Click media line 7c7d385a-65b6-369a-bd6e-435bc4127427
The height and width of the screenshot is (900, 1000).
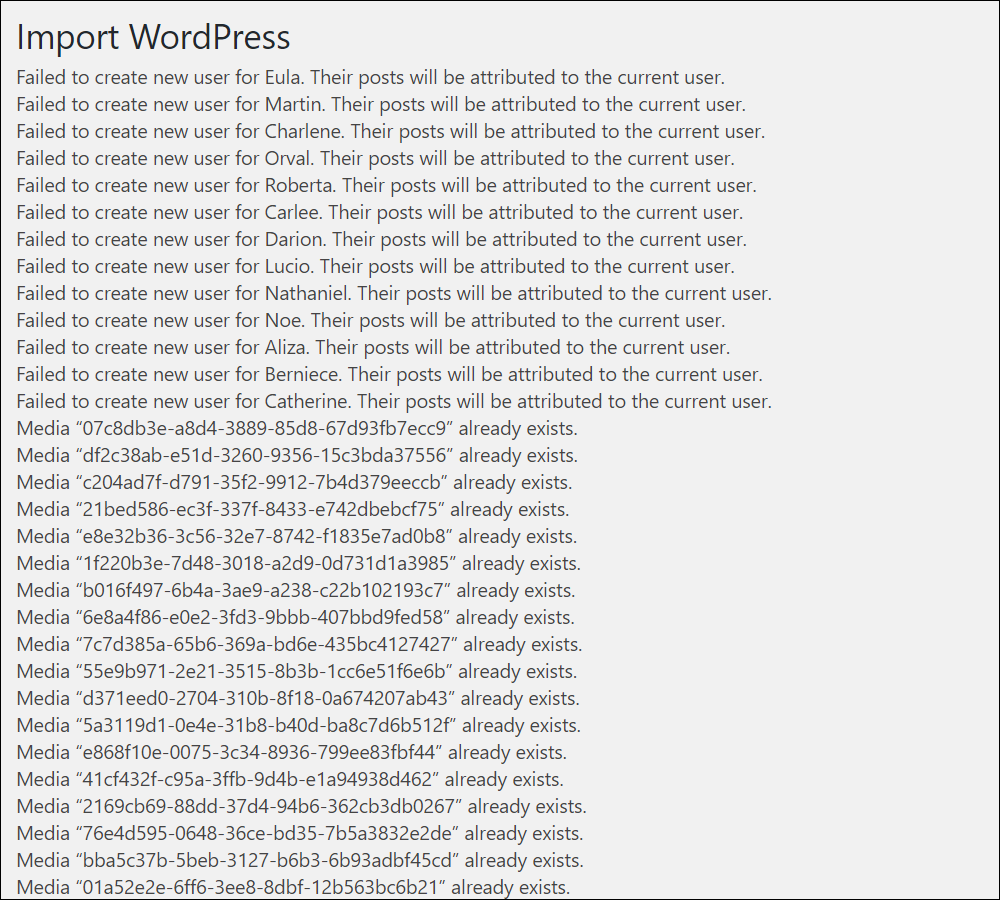point(300,644)
